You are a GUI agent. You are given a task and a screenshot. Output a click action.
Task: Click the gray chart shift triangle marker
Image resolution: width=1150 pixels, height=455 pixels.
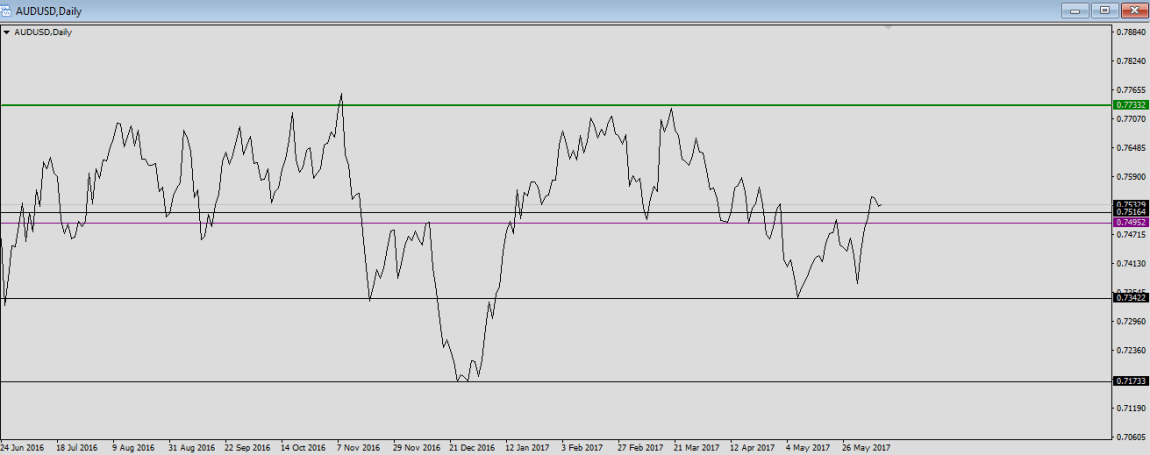[888, 27]
